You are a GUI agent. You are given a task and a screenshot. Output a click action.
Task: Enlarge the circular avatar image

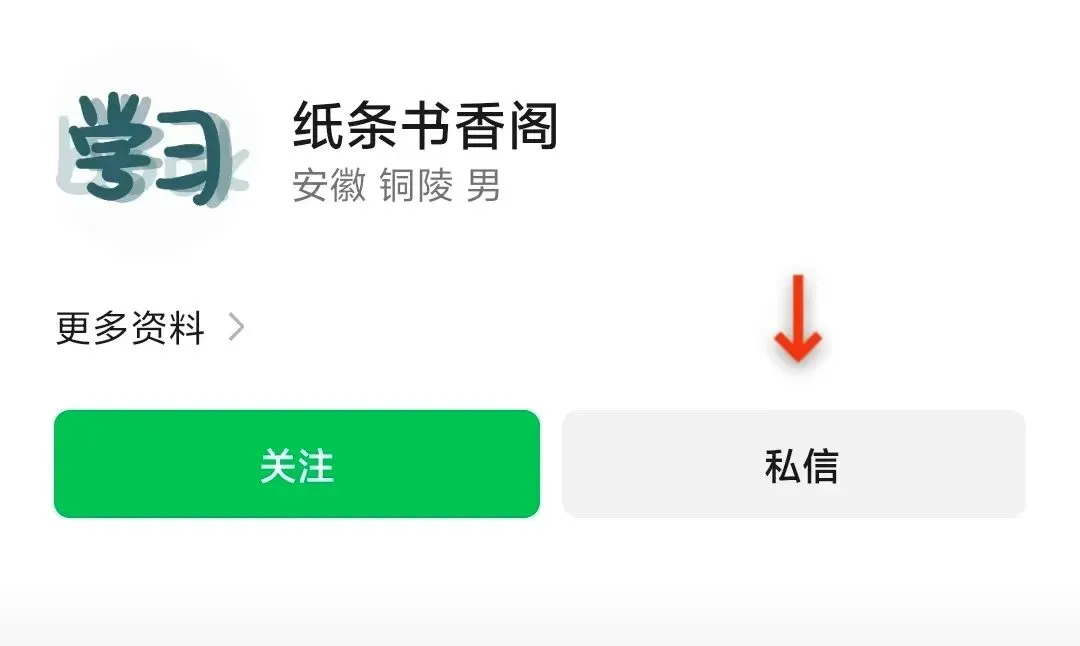tap(152, 152)
